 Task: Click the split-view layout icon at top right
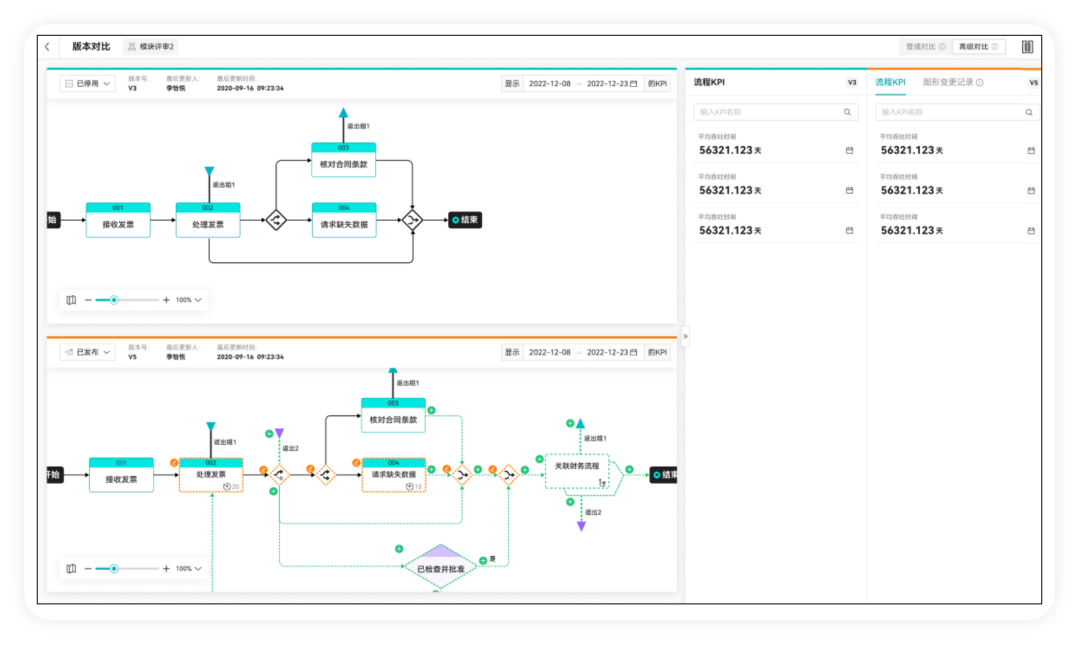pos(1027,47)
